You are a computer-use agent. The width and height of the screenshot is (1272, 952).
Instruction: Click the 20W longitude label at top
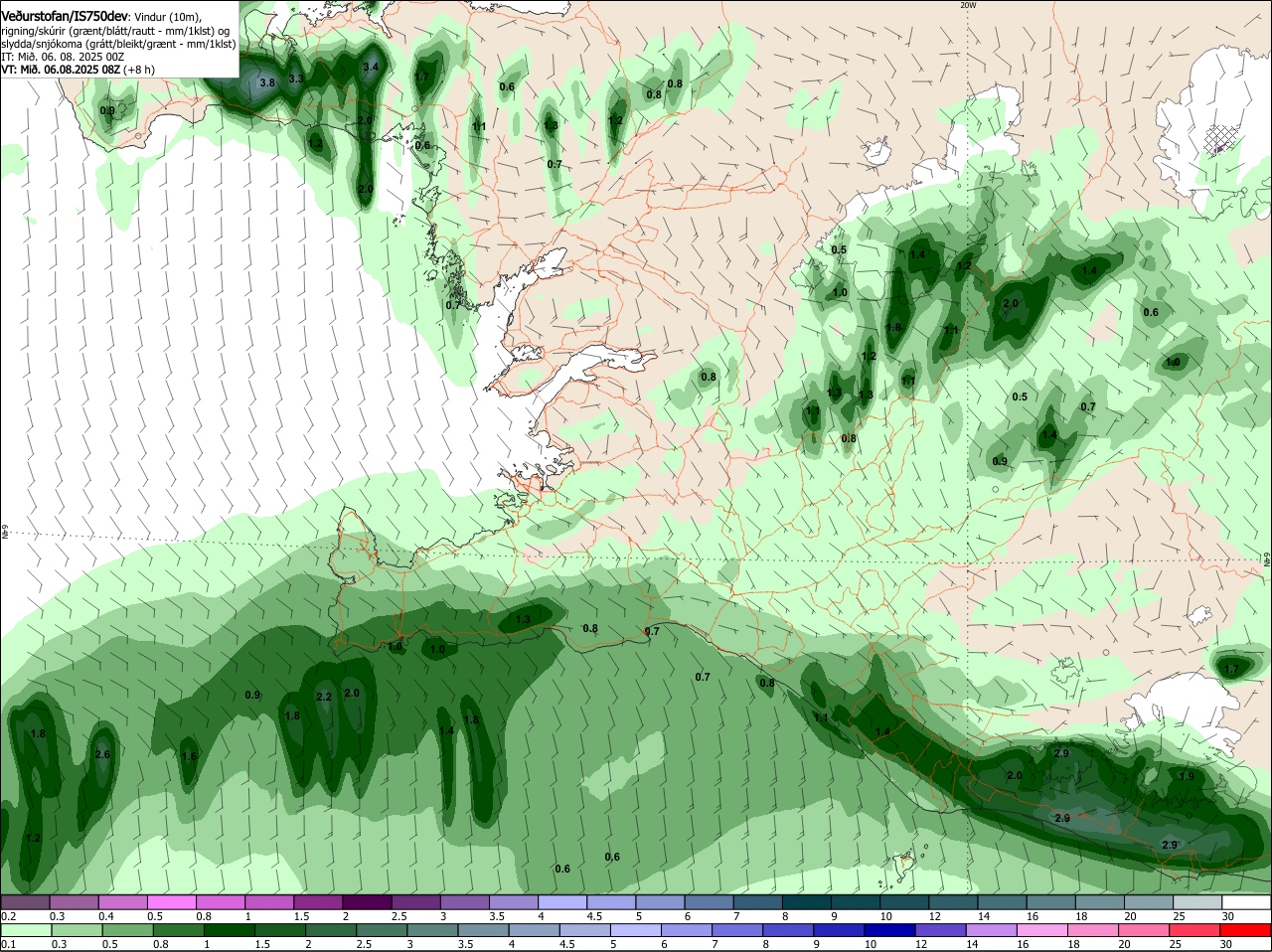pyautogui.click(x=968, y=5)
